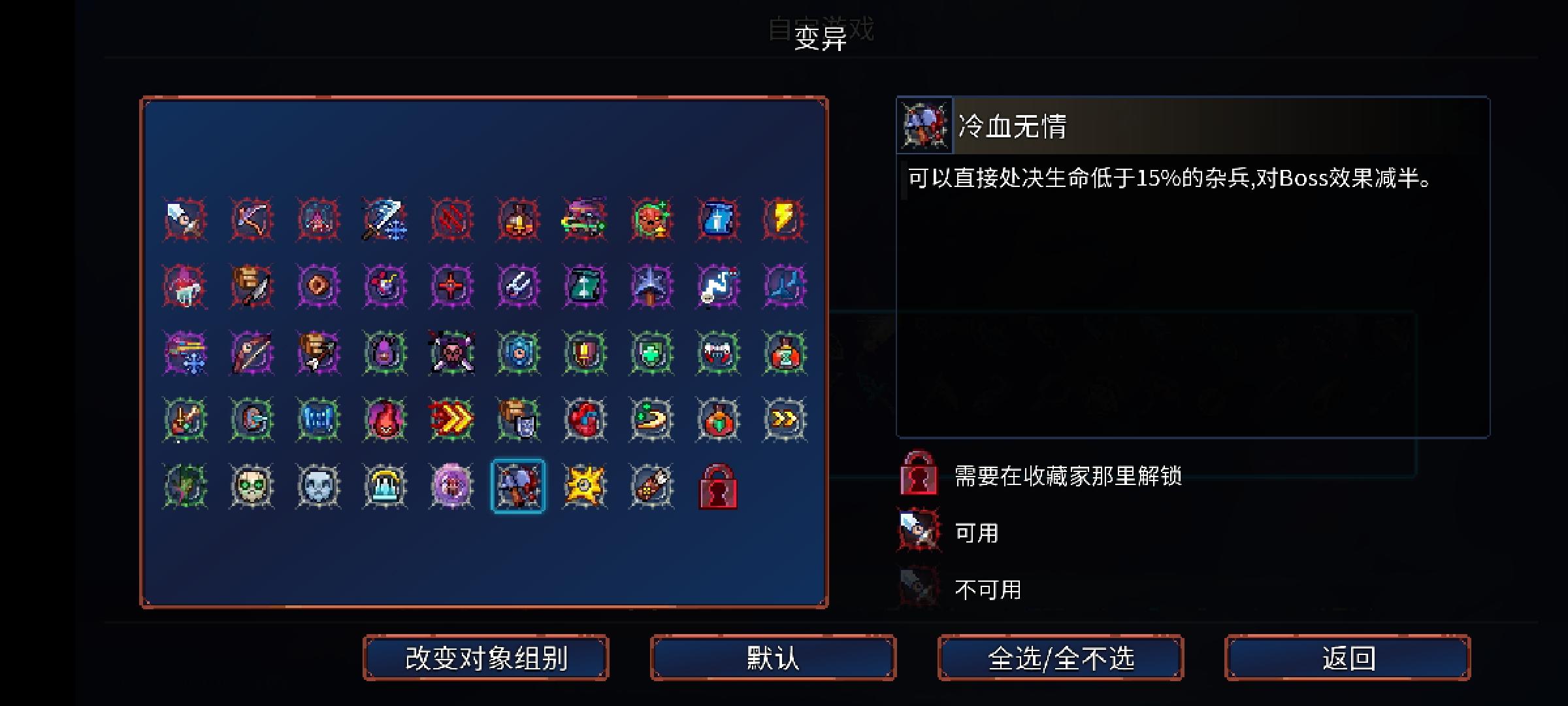The height and width of the screenshot is (706, 1568).
Task: Toggle the red flame face mutation
Action: pos(385,419)
